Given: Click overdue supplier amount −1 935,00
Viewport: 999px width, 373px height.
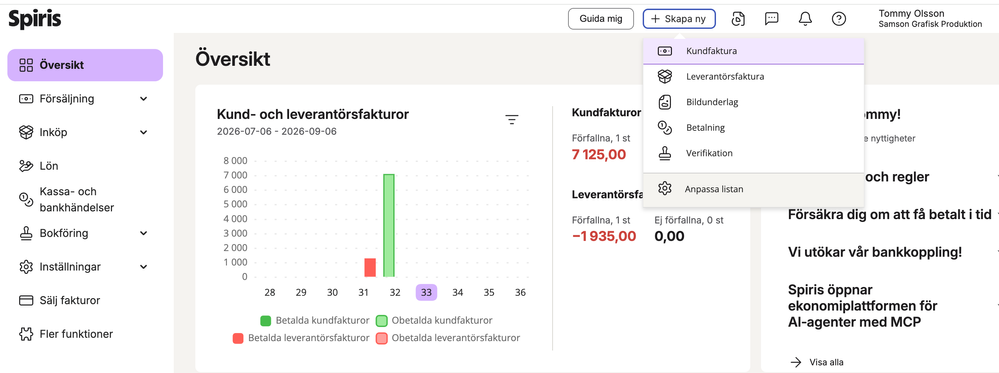Looking at the screenshot, I should 603,237.
